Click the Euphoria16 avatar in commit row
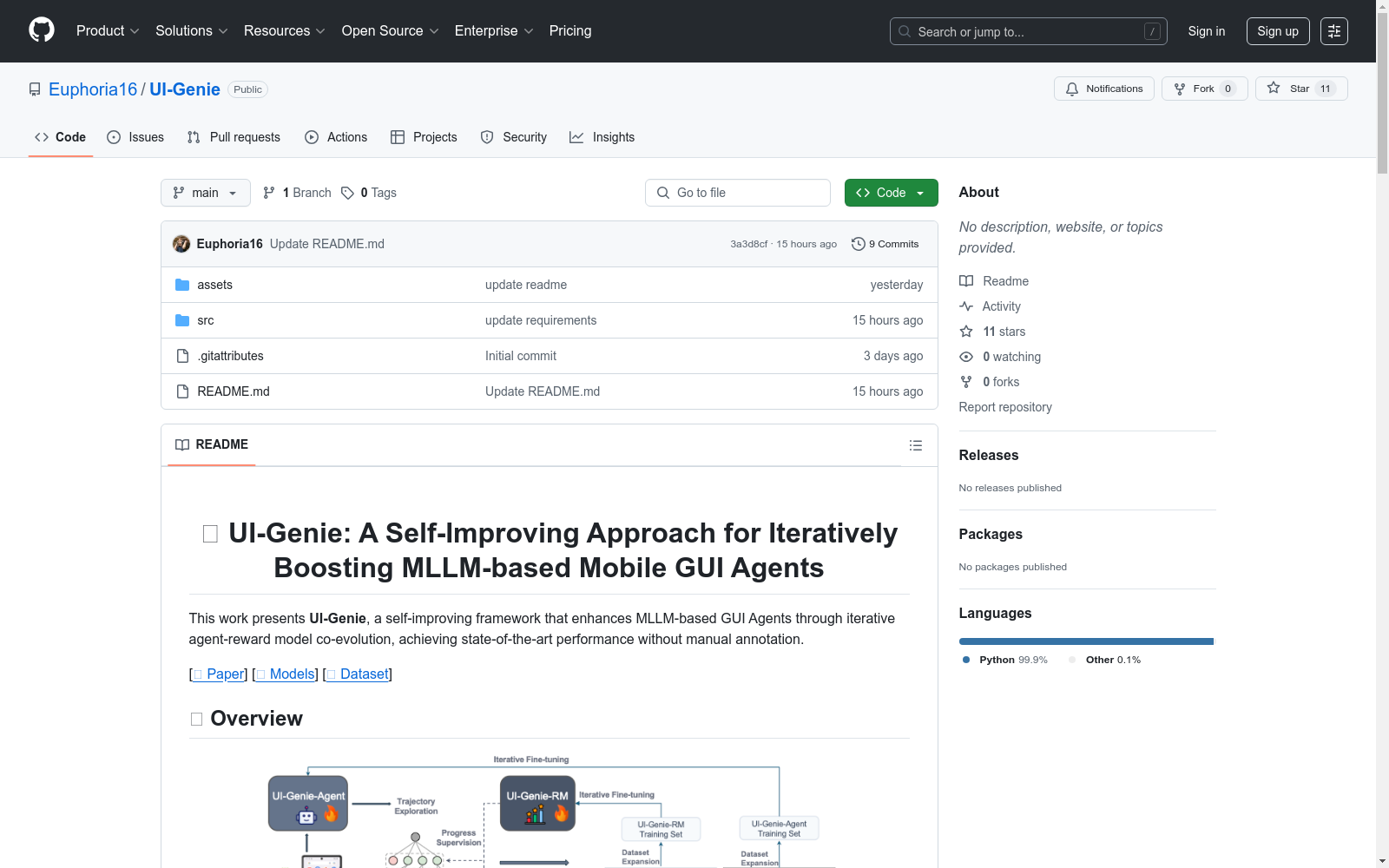1389x868 pixels. (181, 244)
